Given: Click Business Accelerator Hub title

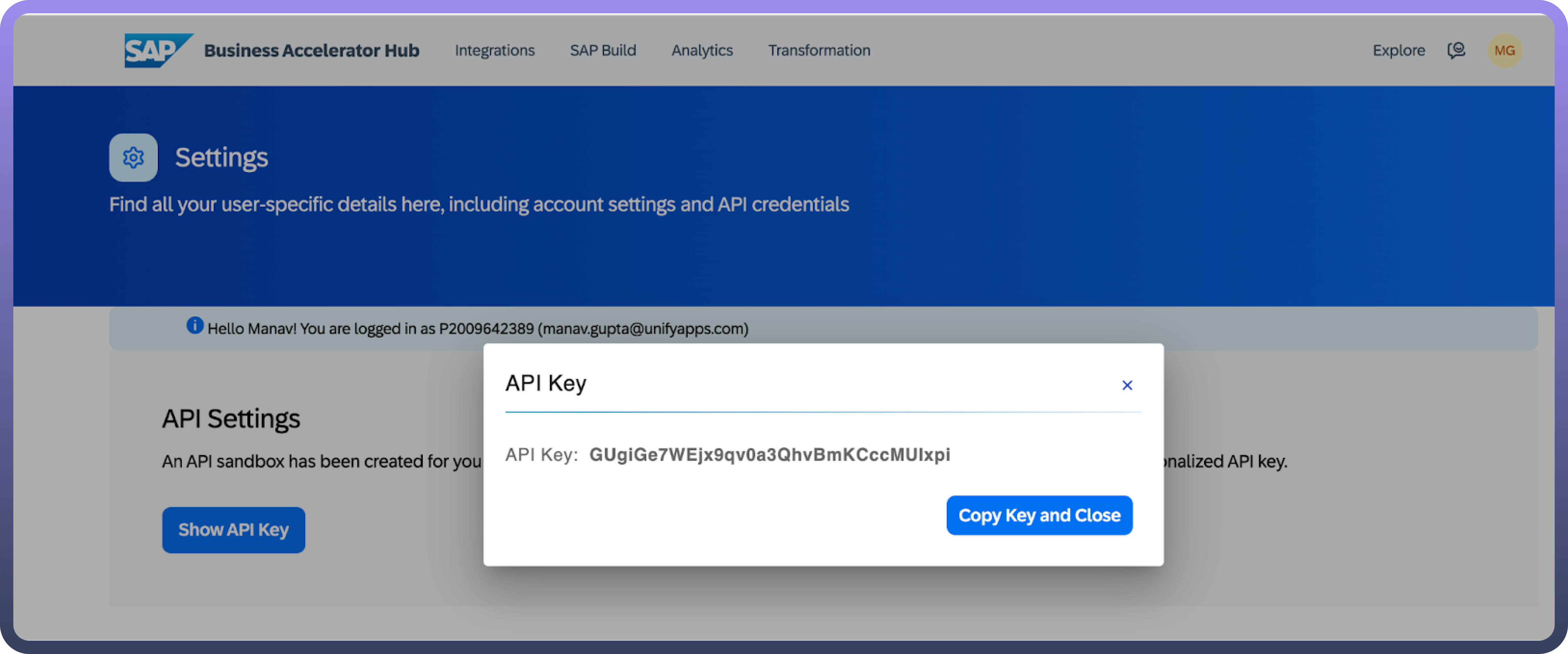Looking at the screenshot, I should point(312,51).
